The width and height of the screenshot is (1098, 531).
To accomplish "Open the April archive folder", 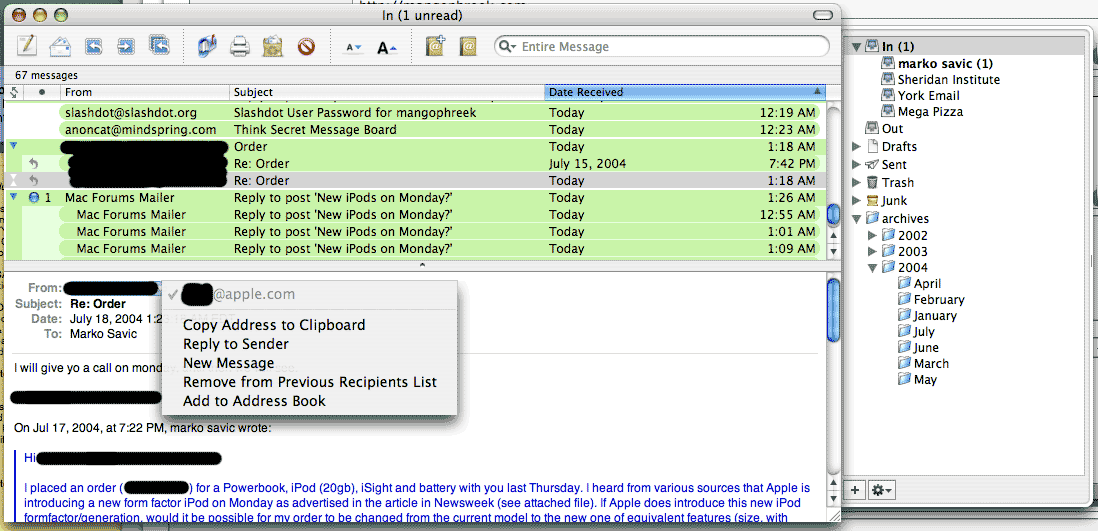I will 919,284.
